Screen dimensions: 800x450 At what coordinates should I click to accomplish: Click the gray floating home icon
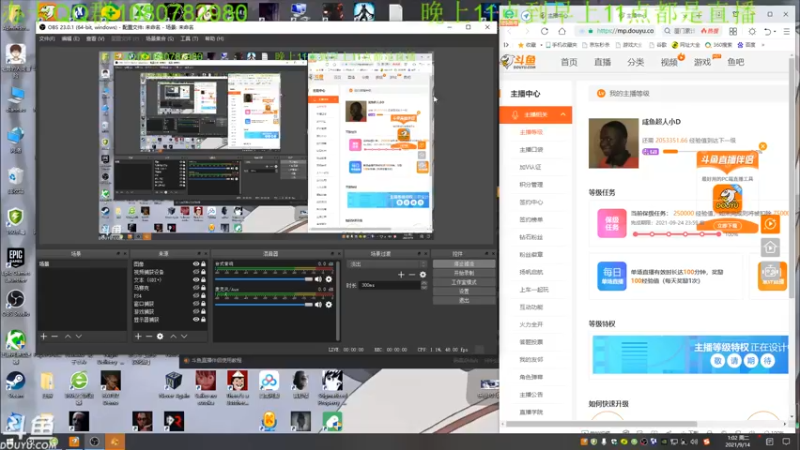pyautogui.click(x=770, y=247)
